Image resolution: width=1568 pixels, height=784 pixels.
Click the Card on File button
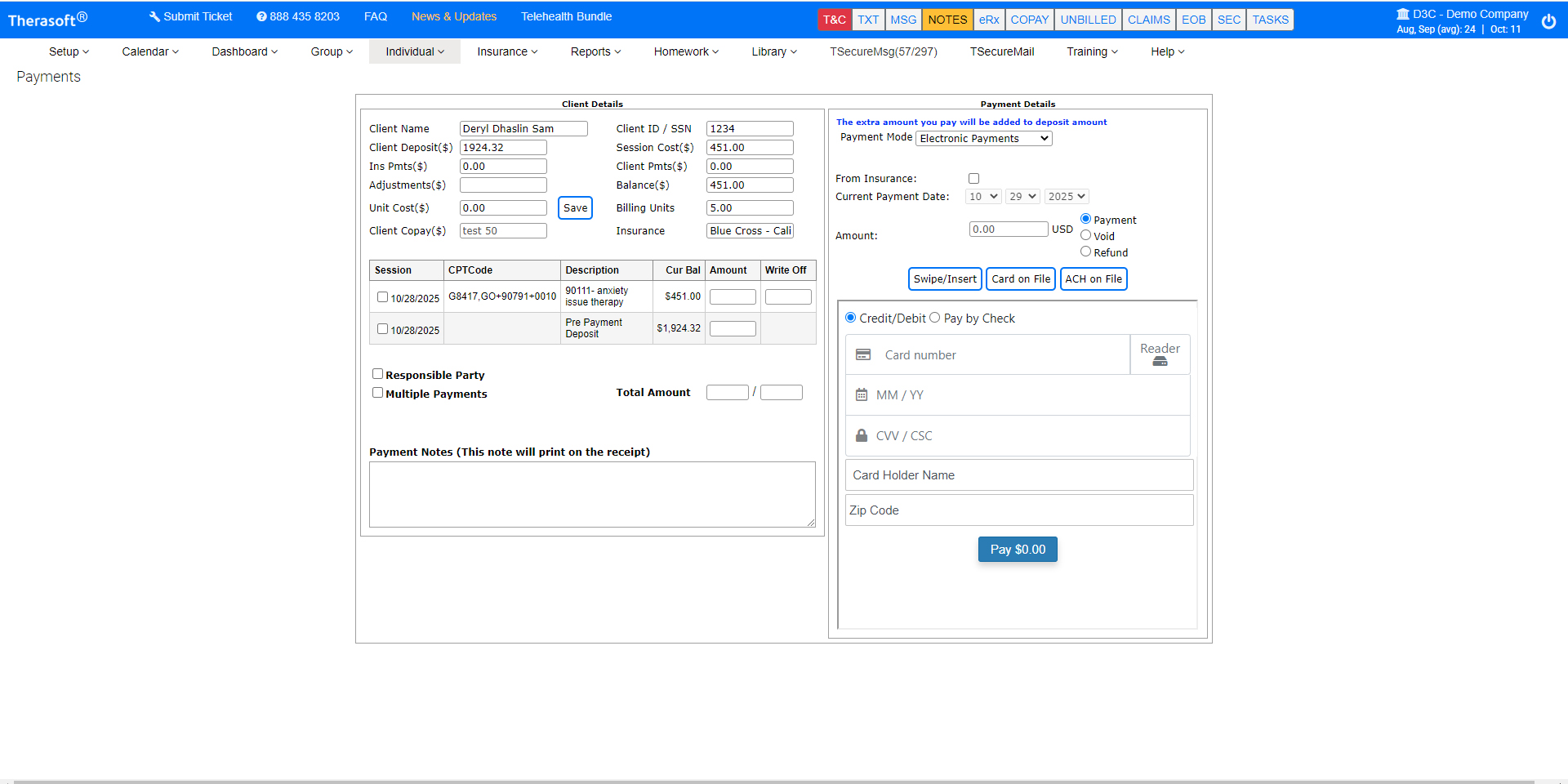pos(1021,279)
